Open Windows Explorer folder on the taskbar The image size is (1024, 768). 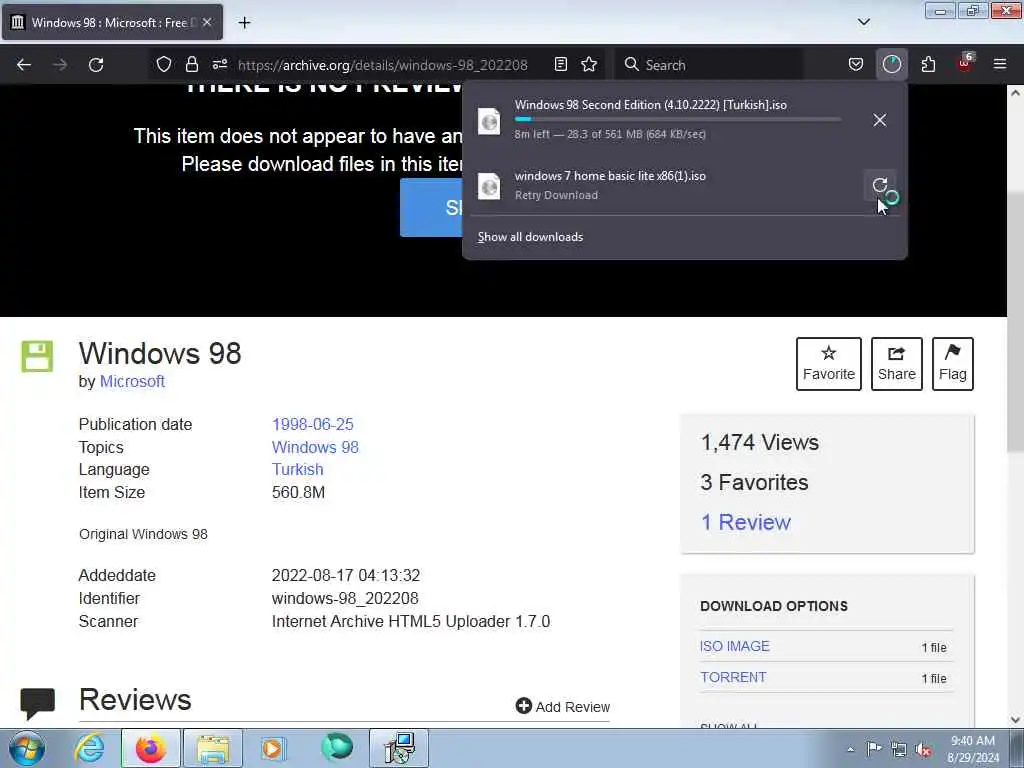[213, 748]
